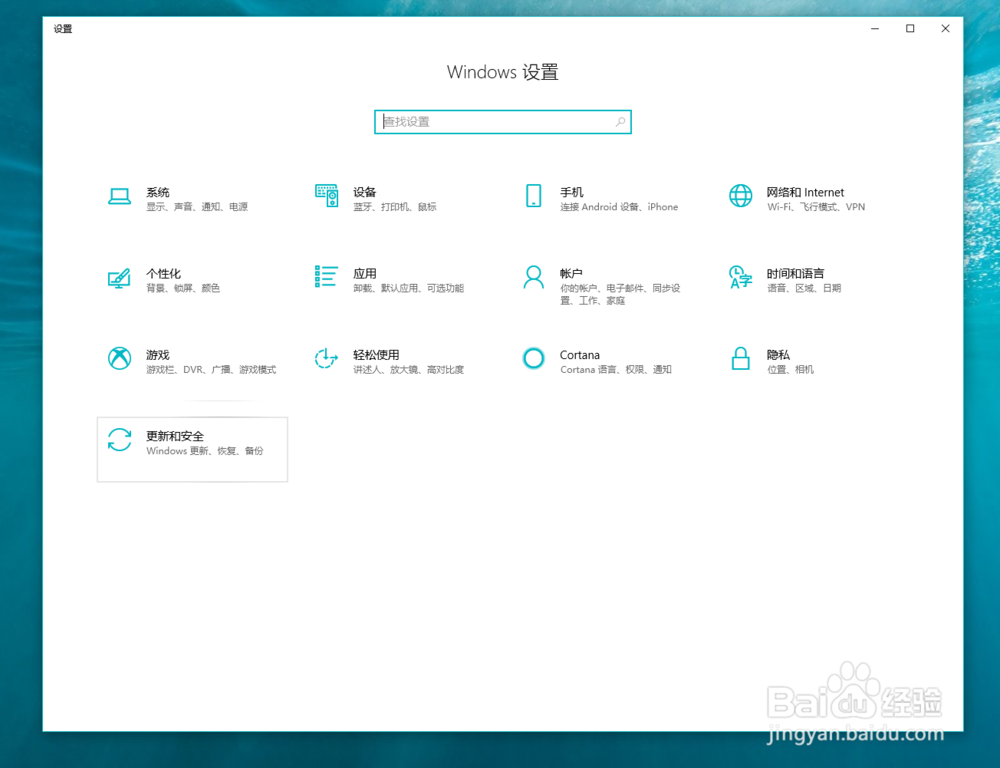This screenshot has height=768, width=1000.
Task: Select the 游戏 category title
Action: (x=158, y=355)
